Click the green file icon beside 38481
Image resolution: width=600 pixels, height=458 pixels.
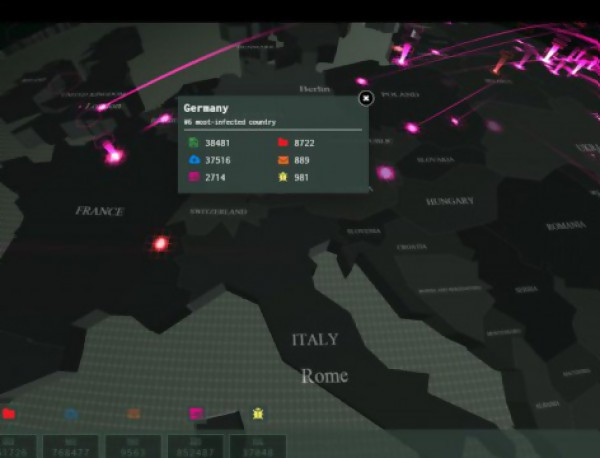tap(194, 143)
